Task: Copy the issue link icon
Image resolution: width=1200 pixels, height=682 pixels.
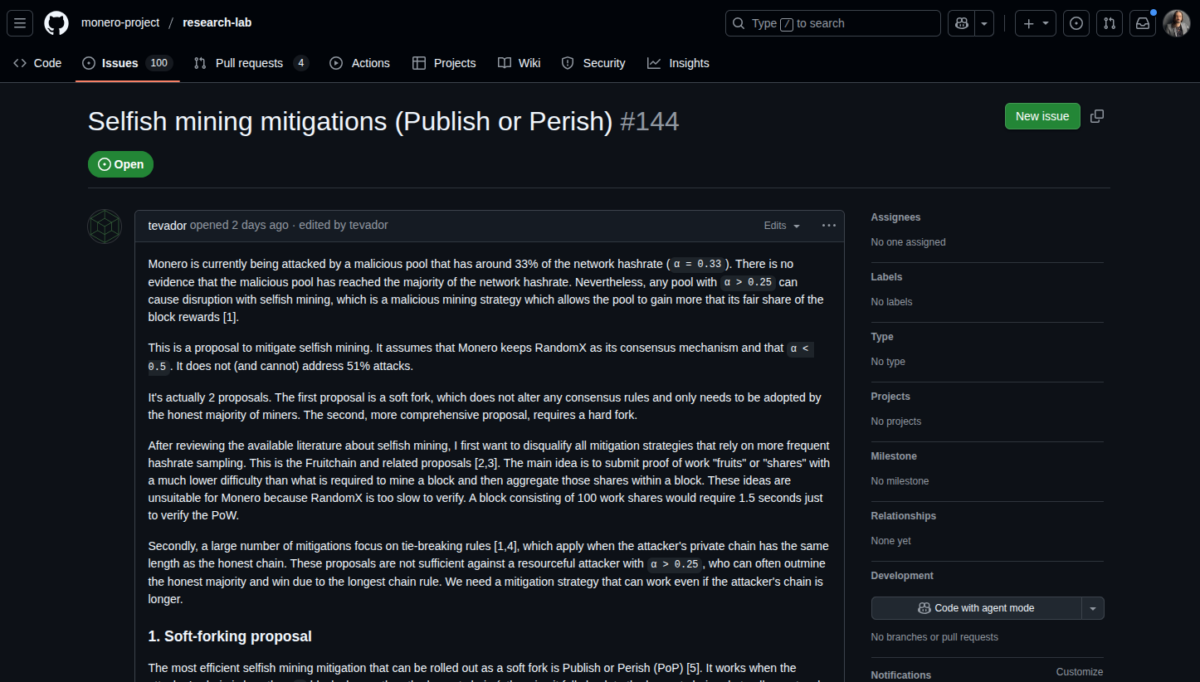Action: point(1097,116)
